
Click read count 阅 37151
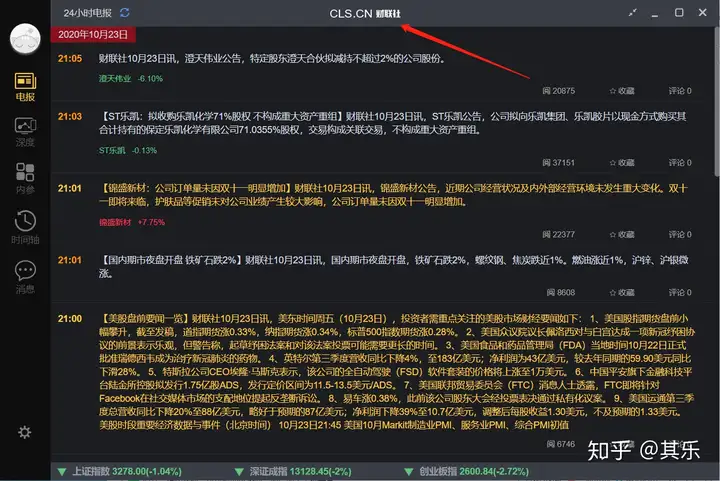point(558,162)
